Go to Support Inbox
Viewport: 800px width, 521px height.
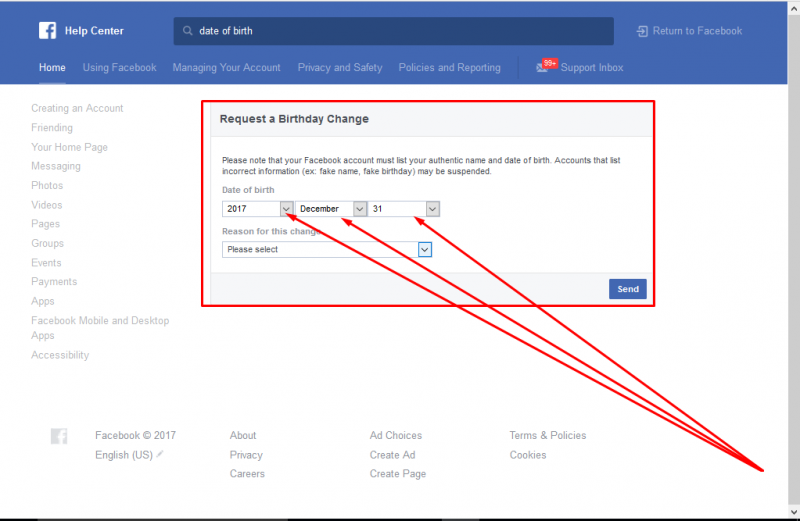592,67
